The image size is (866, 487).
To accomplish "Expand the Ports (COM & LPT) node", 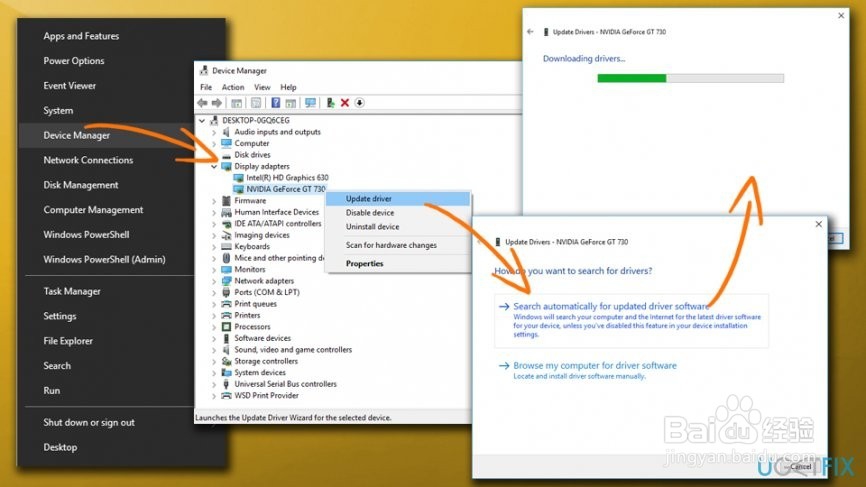I will 214,293.
